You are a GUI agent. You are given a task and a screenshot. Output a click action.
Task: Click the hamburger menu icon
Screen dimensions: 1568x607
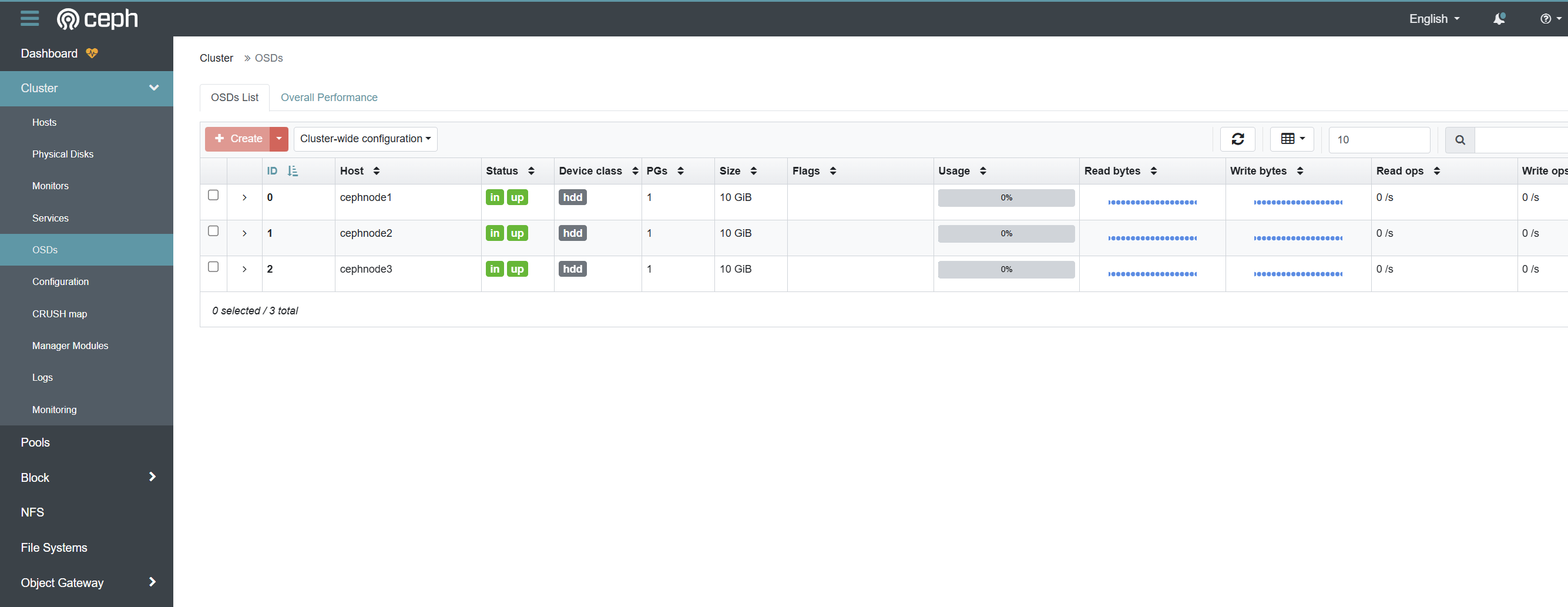click(x=29, y=18)
